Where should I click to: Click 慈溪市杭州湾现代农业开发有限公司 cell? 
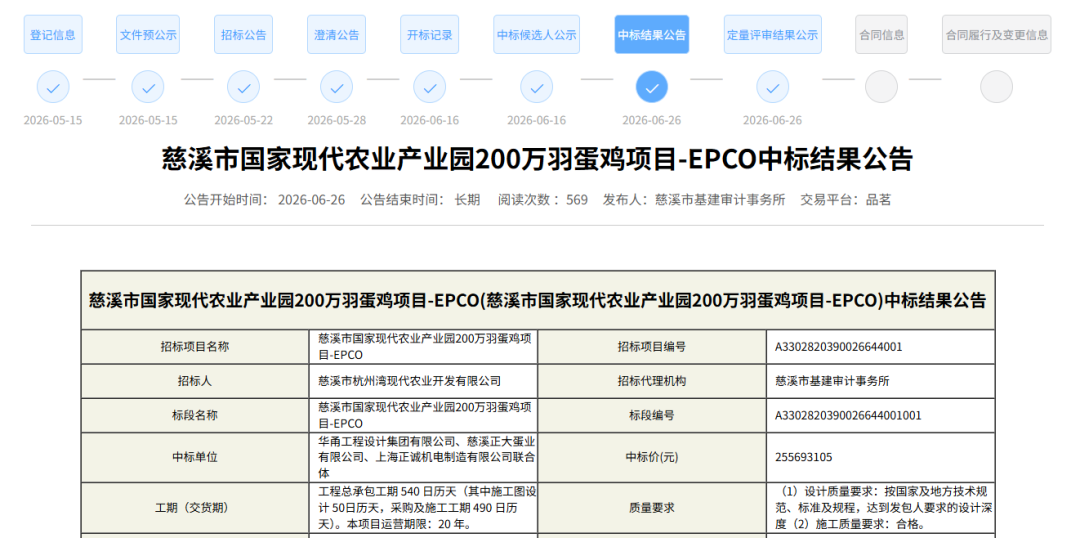tap(423, 381)
